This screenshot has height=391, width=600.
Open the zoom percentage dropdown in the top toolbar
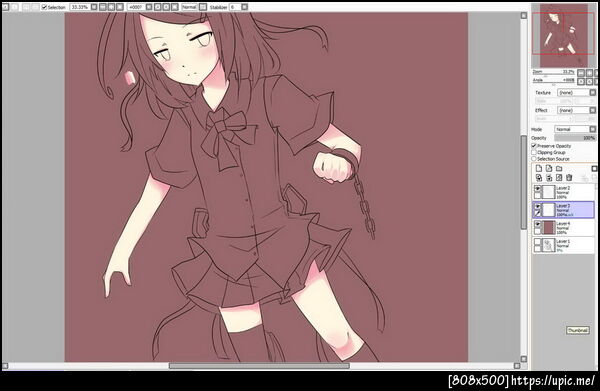click(x=94, y=7)
